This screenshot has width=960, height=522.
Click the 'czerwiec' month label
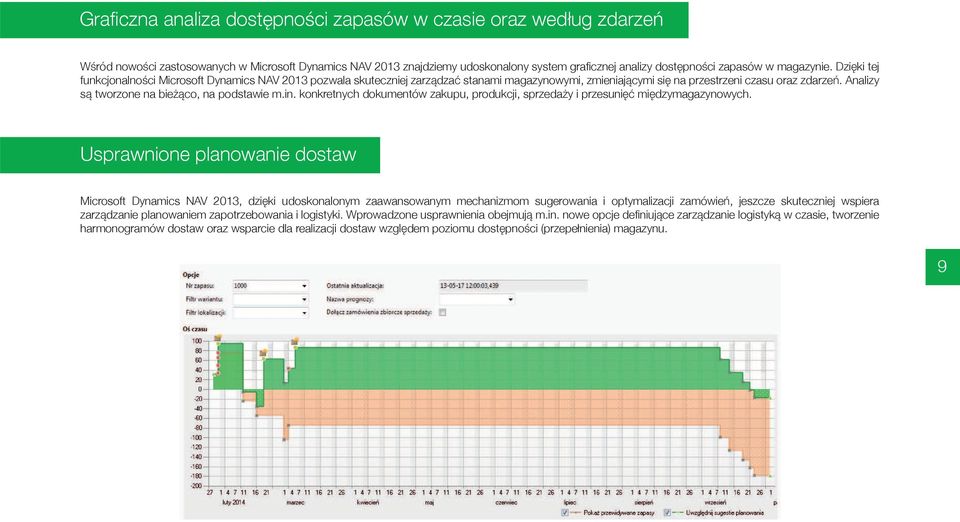506,502
